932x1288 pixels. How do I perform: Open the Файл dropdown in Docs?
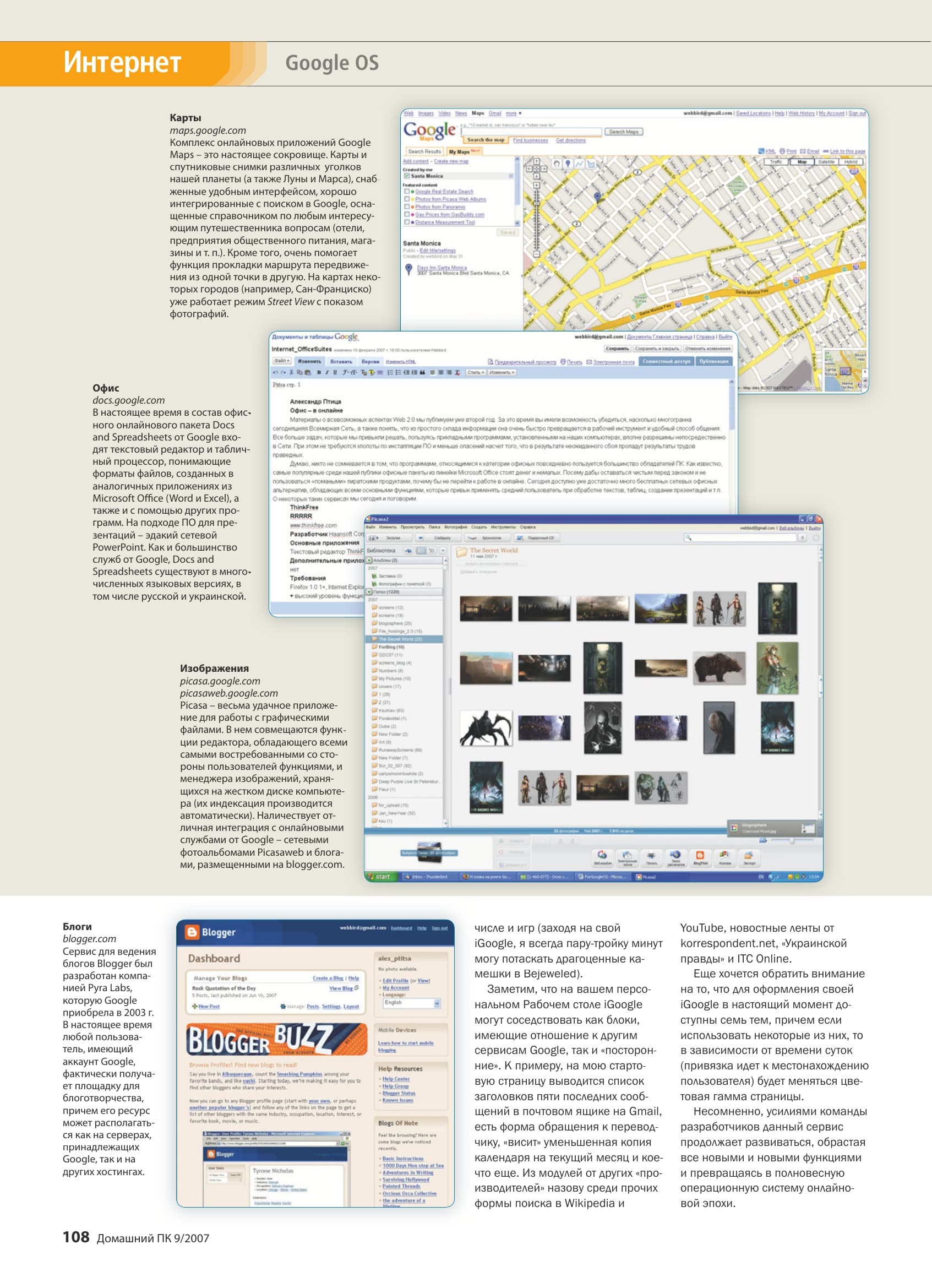[282, 361]
